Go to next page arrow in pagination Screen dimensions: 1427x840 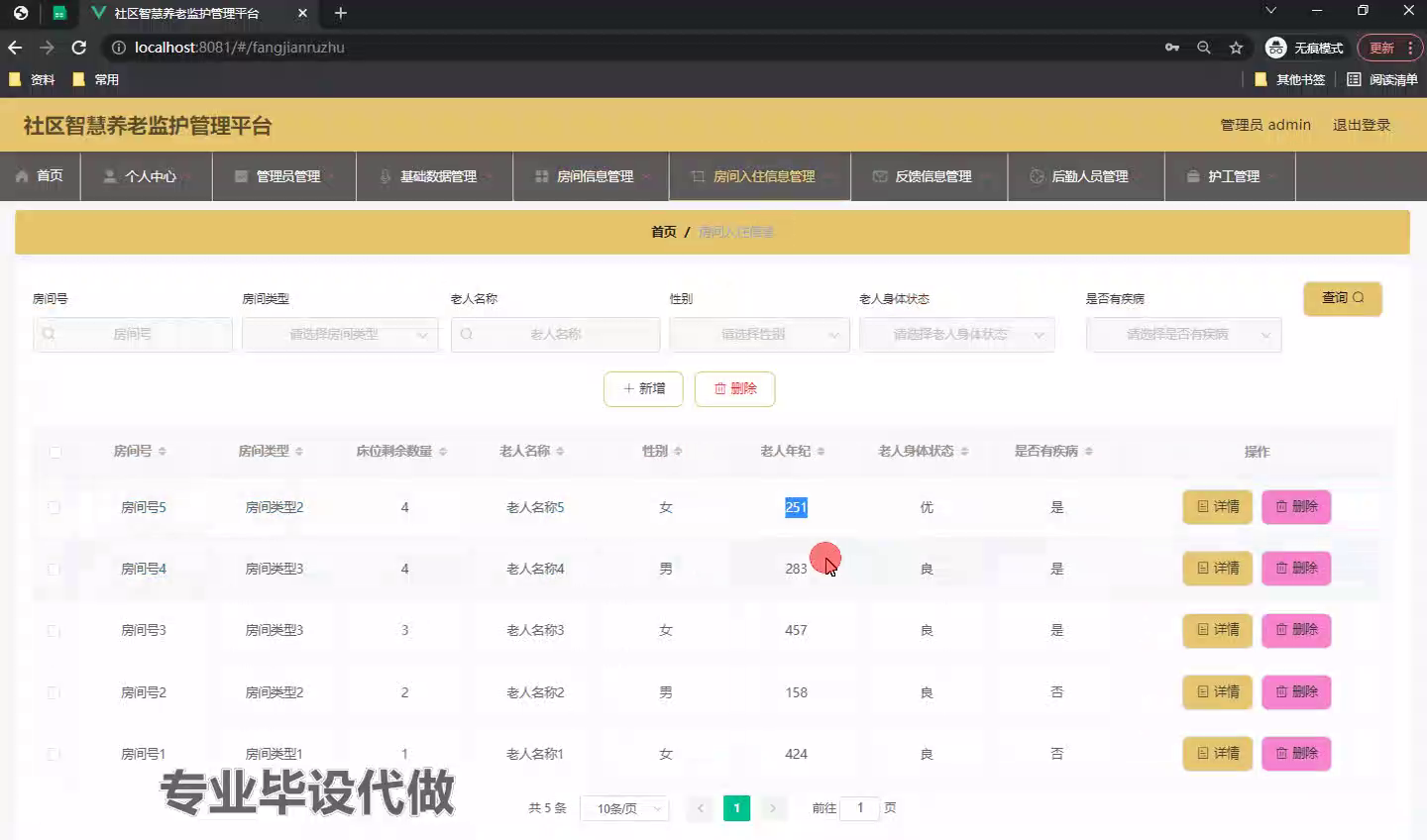click(x=773, y=808)
